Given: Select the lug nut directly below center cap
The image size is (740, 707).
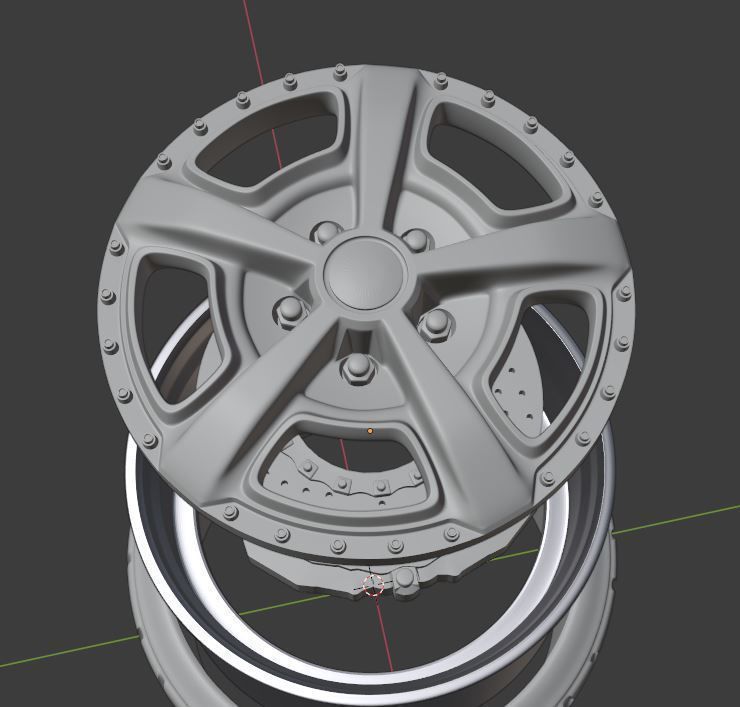Looking at the screenshot, I should (x=359, y=369).
